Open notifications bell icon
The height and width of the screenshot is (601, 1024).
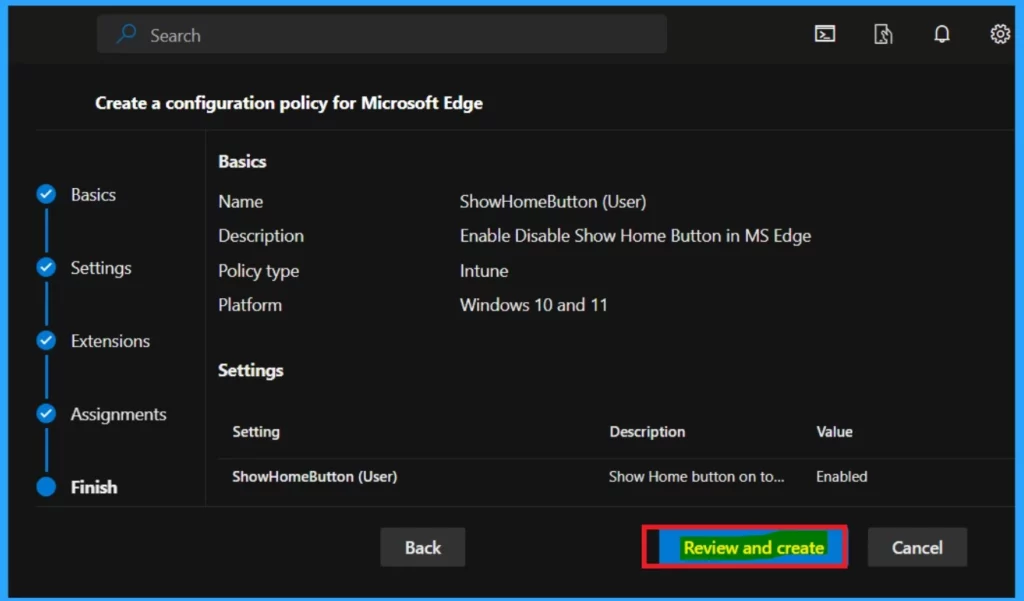coord(942,34)
